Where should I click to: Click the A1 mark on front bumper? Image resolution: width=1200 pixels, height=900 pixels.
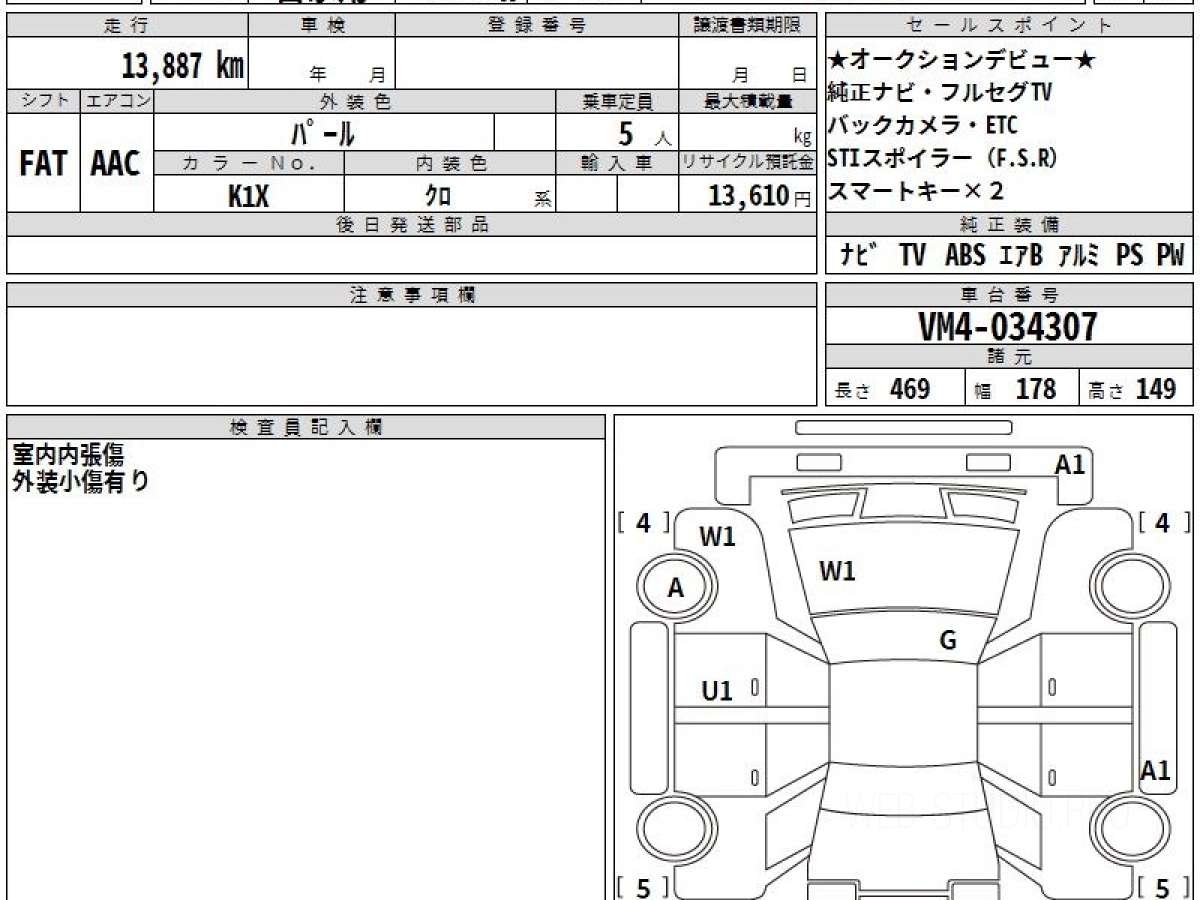pos(1070,463)
